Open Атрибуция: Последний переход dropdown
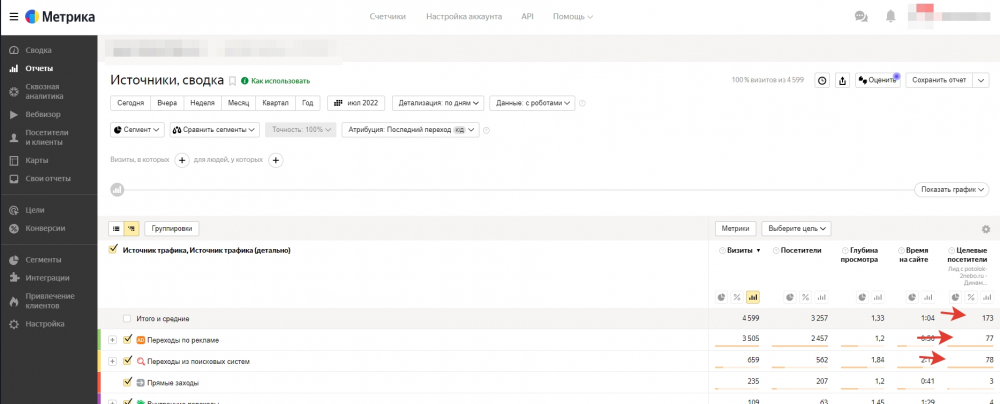 click(410, 130)
